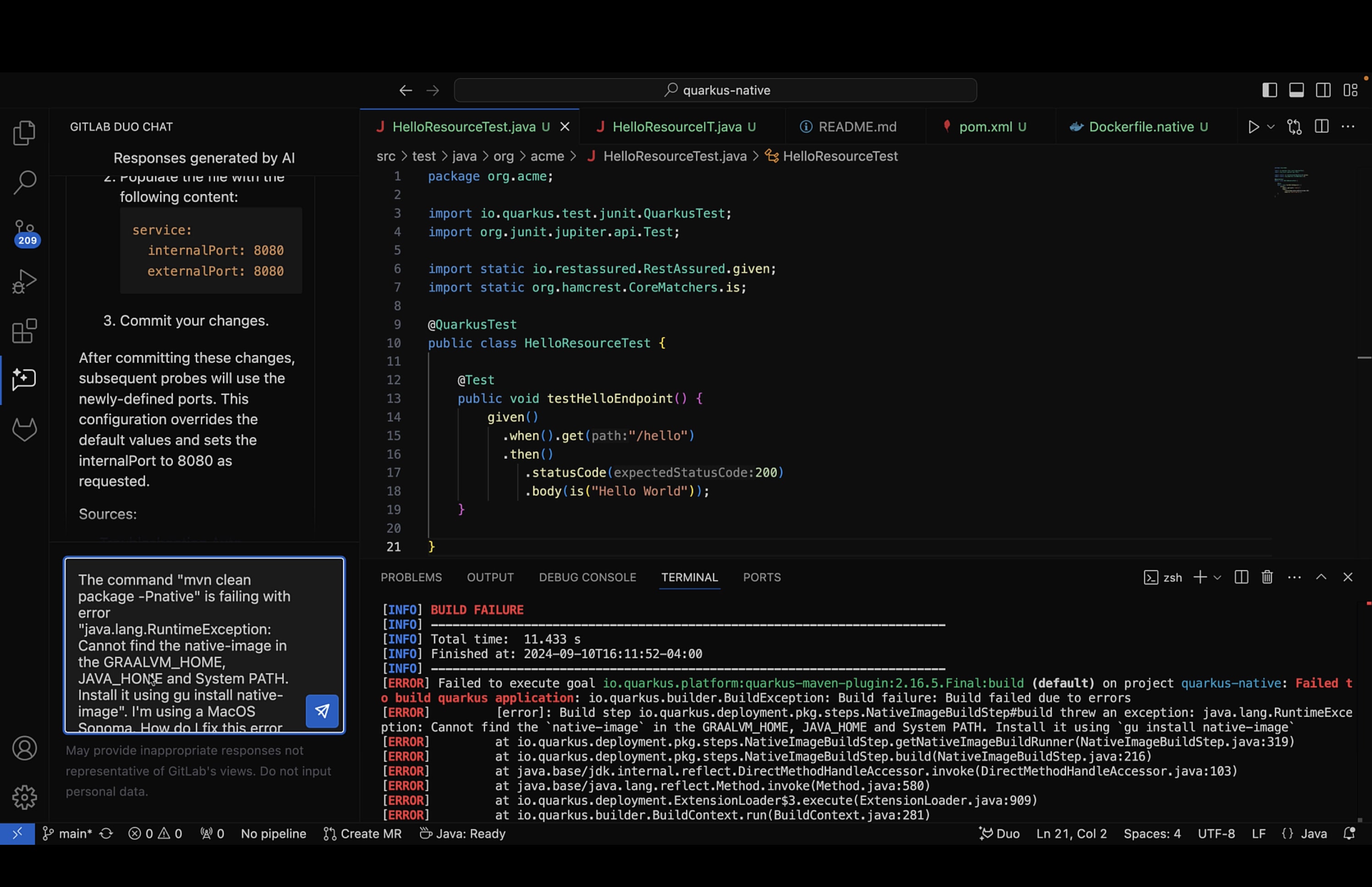Select the java breadcrumb segment

click(x=464, y=156)
